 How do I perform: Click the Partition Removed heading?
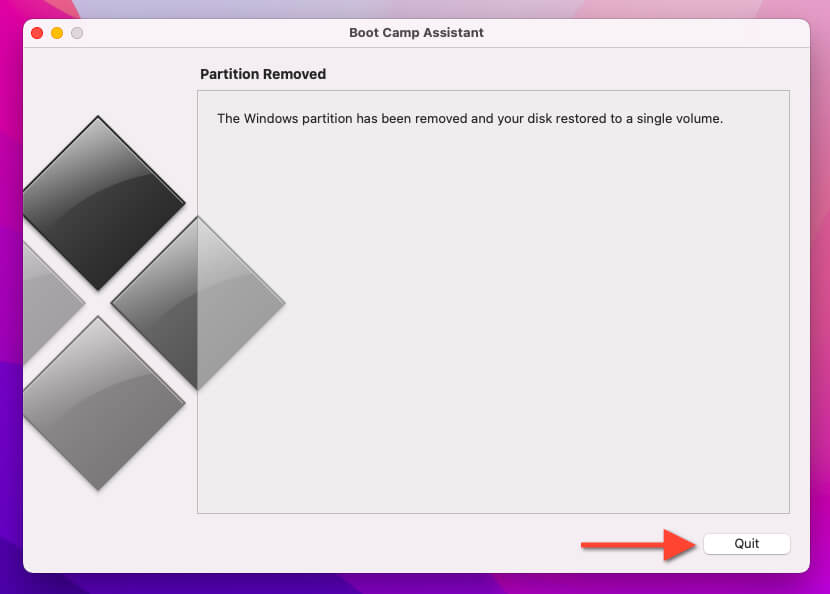tap(263, 74)
